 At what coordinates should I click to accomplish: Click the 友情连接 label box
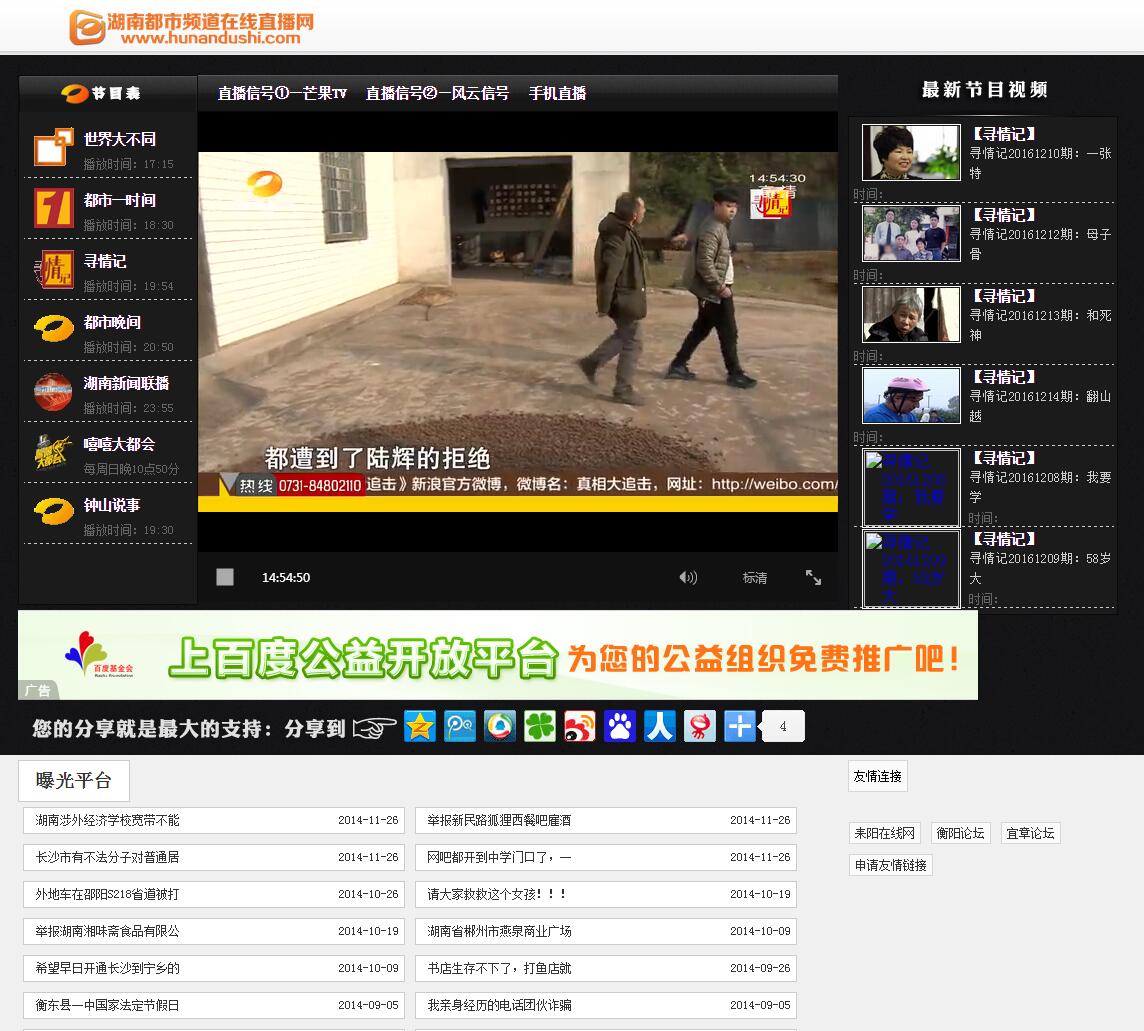[x=878, y=776]
